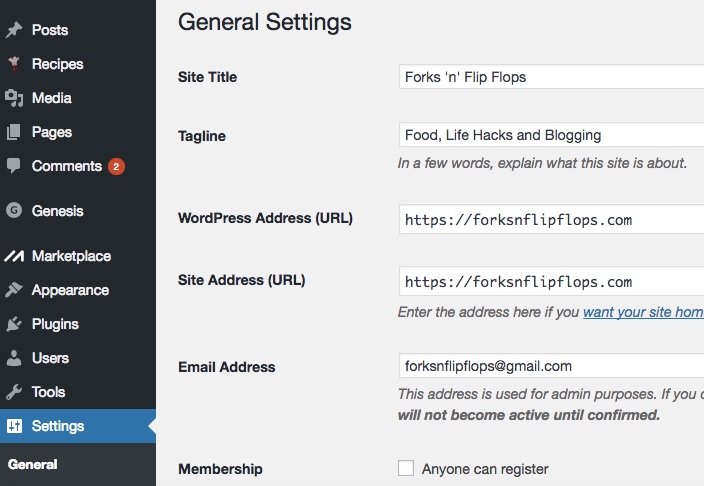Click the Site Title label
The image size is (704, 486).
(x=207, y=77)
